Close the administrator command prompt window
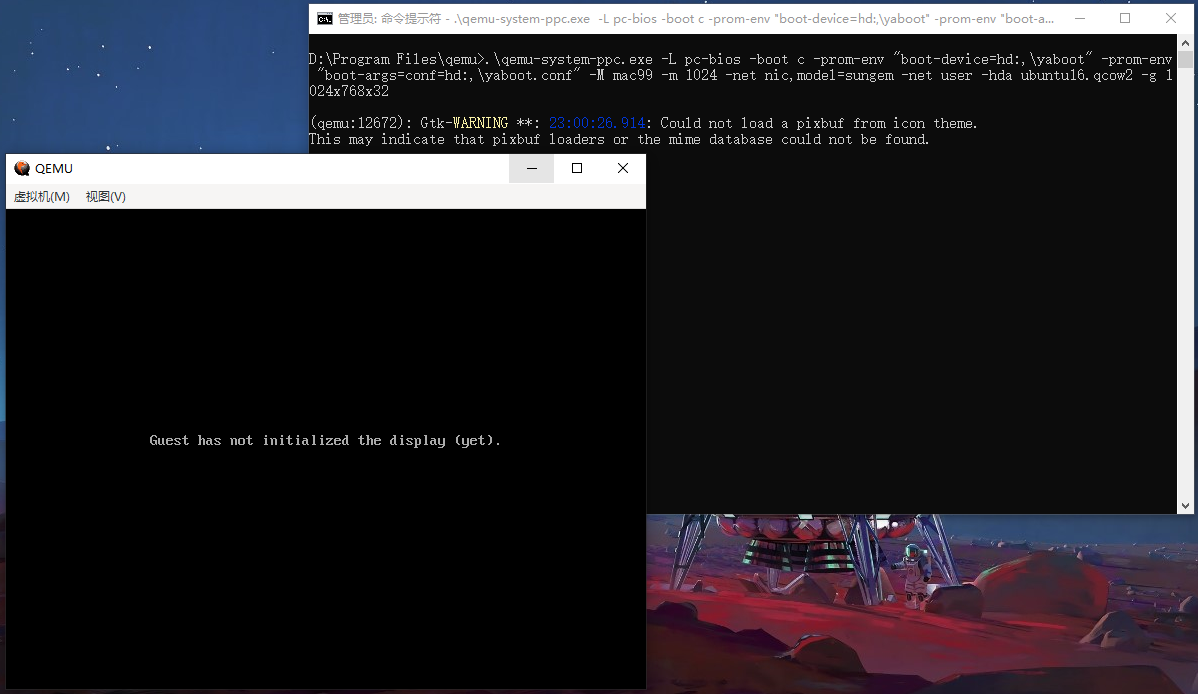The width and height of the screenshot is (1198, 694). tap(1170, 18)
